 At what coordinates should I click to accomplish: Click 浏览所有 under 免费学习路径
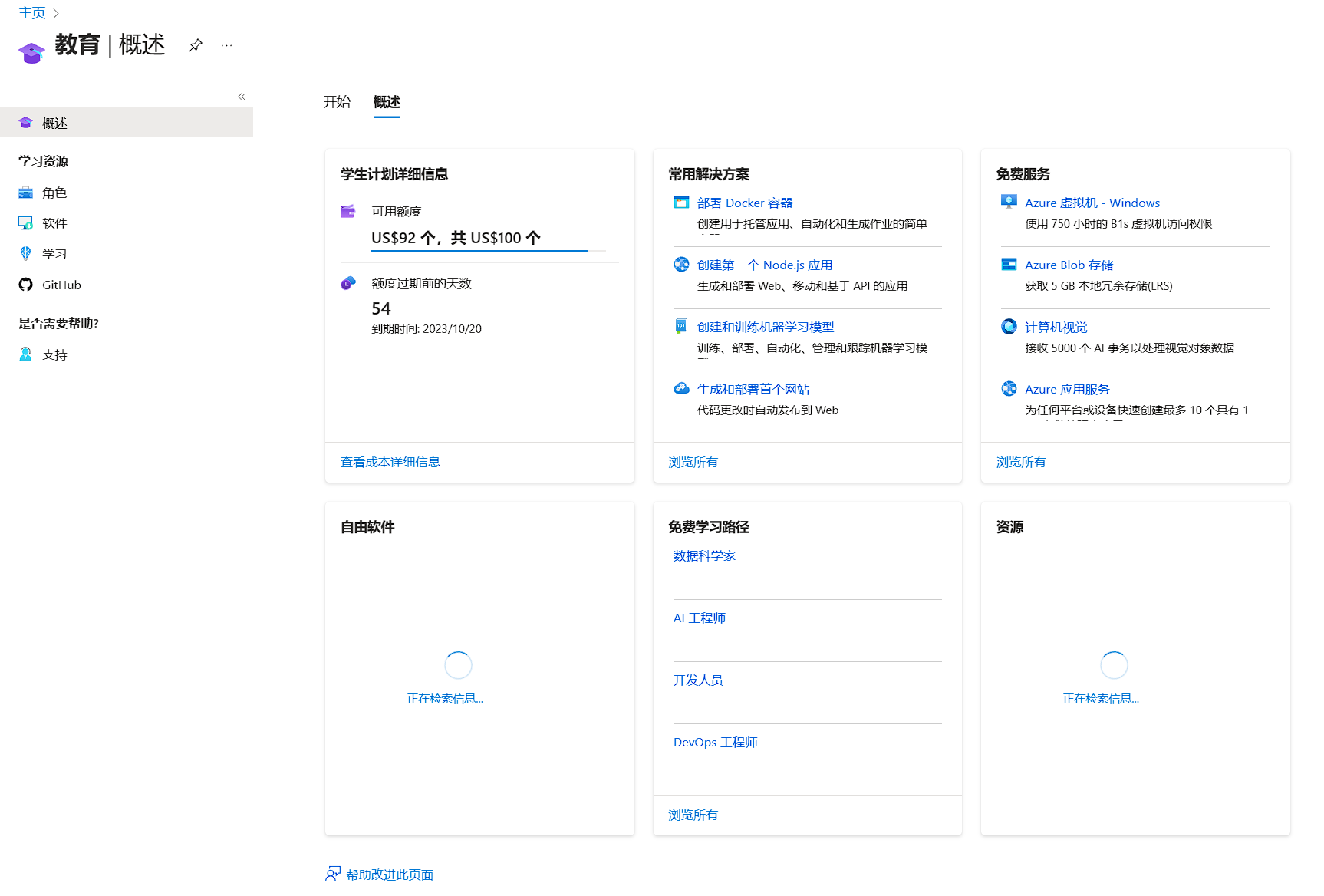coord(693,815)
